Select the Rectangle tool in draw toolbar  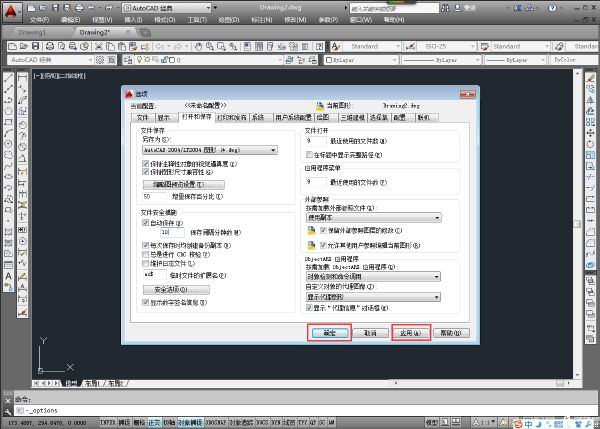click(x=8, y=122)
